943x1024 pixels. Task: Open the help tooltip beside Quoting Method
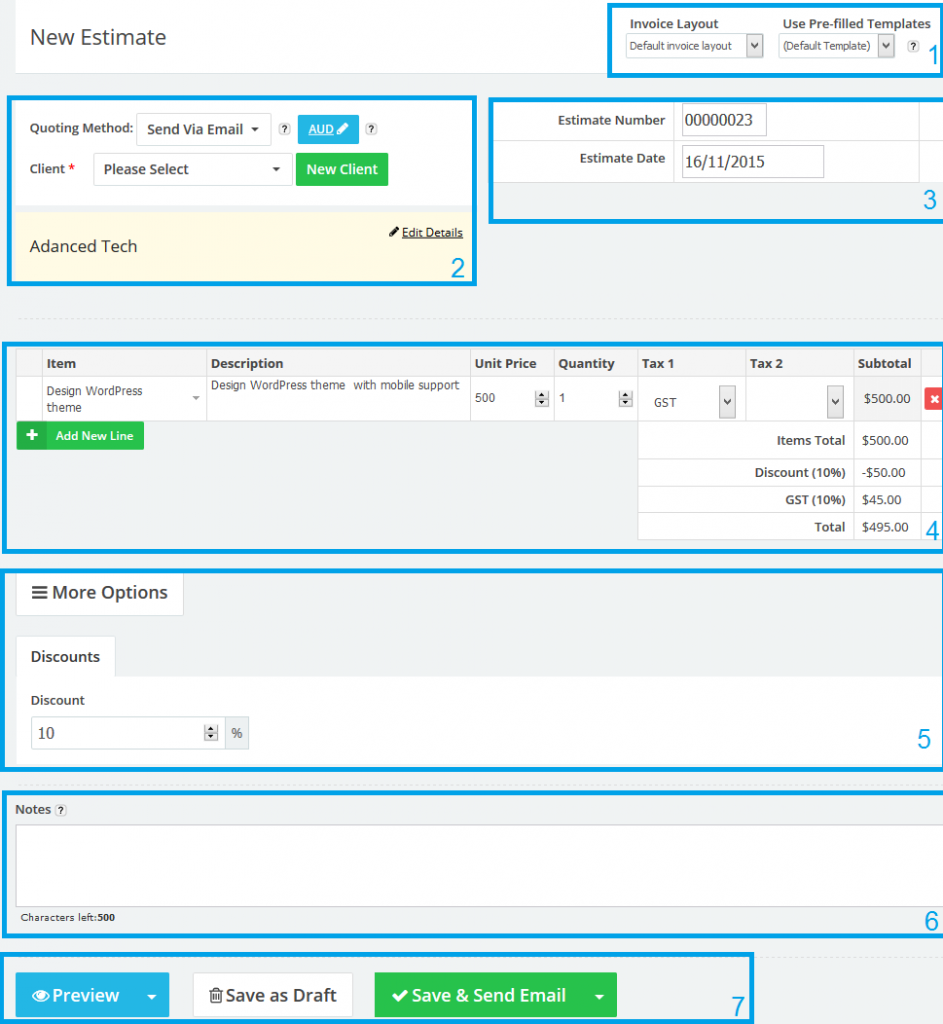284,129
